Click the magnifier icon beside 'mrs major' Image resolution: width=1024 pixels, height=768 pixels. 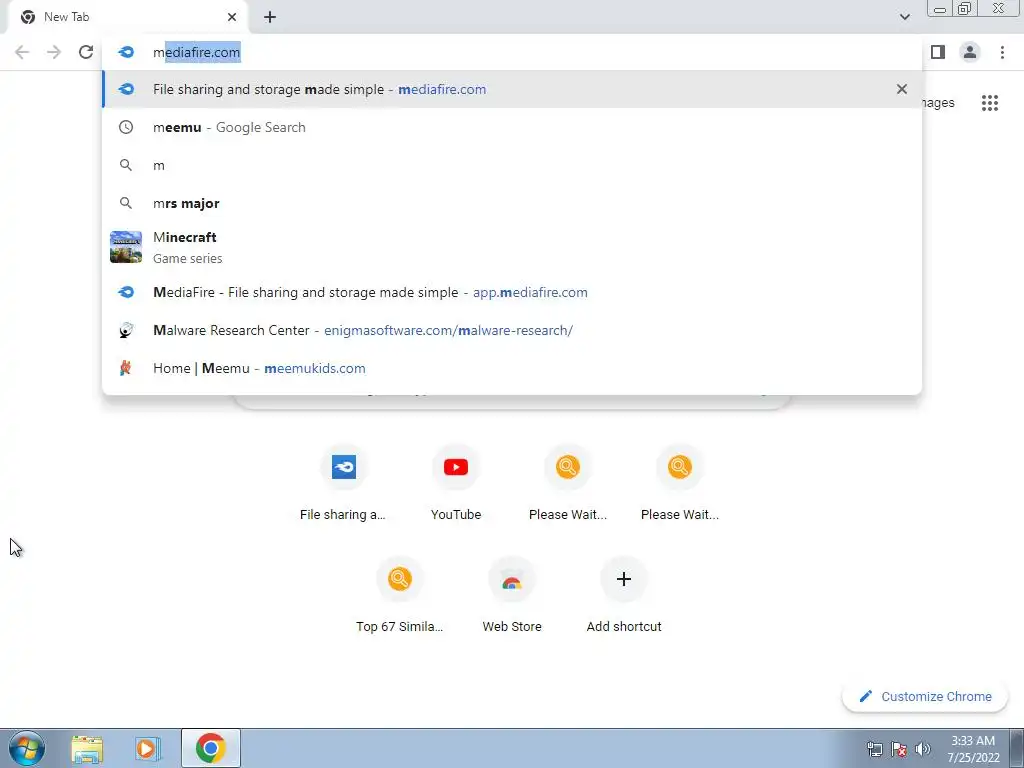(x=125, y=203)
